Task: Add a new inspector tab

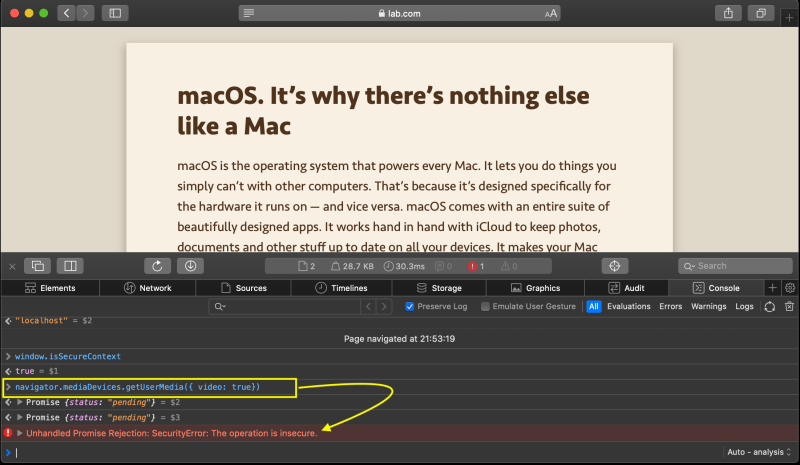Action: click(x=772, y=288)
